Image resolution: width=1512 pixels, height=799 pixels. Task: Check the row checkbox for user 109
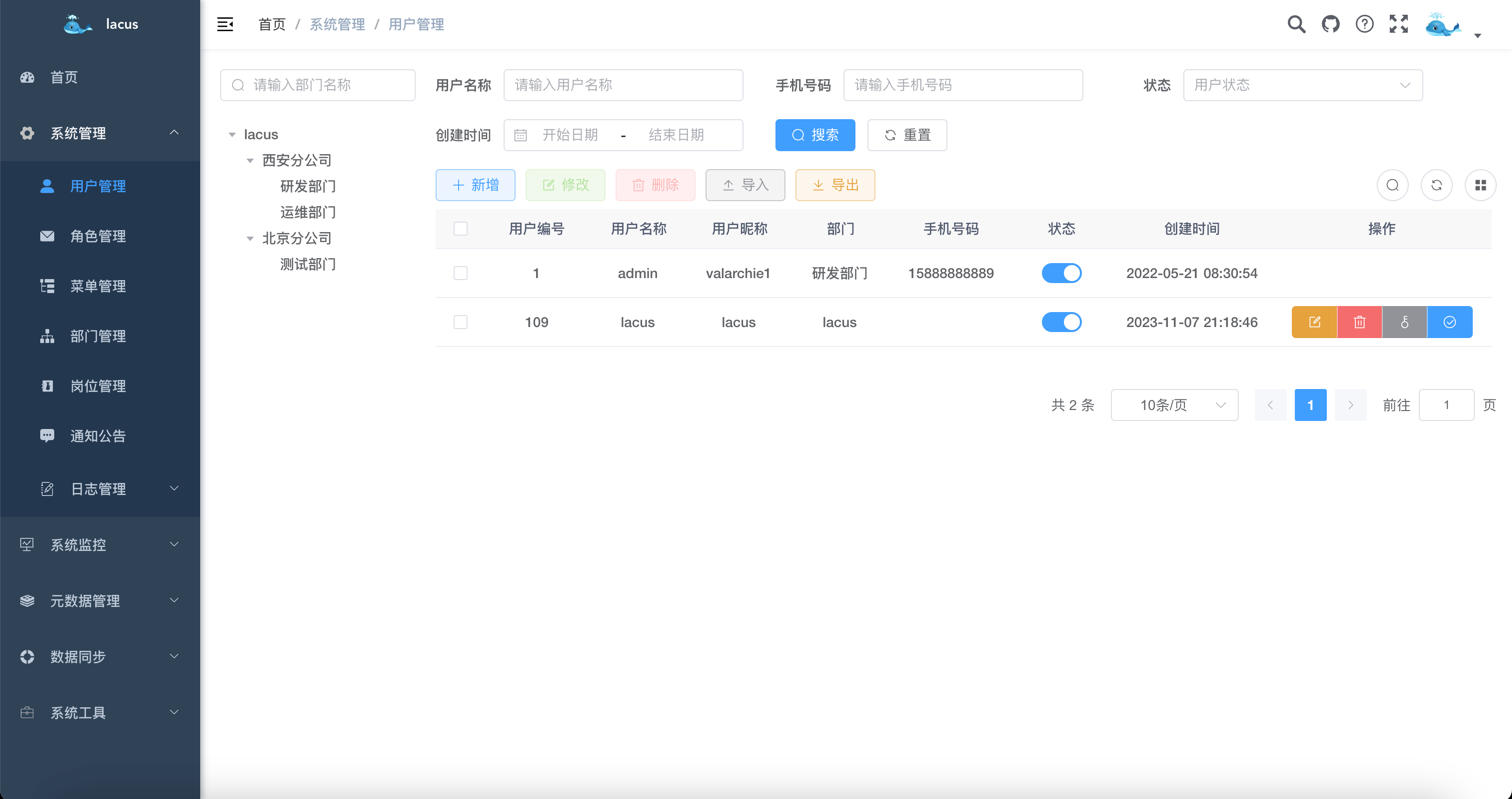point(460,322)
